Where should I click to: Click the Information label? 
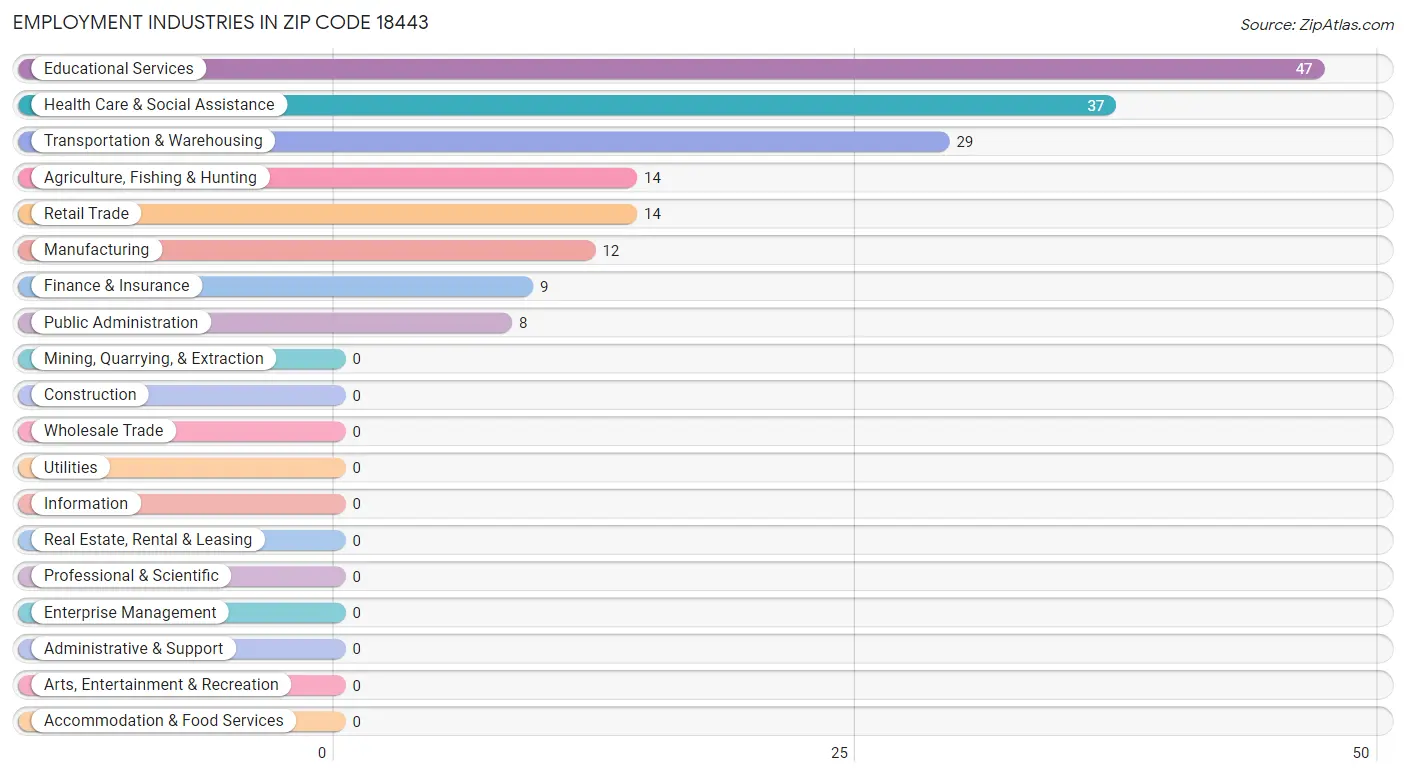[x=86, y=504]
